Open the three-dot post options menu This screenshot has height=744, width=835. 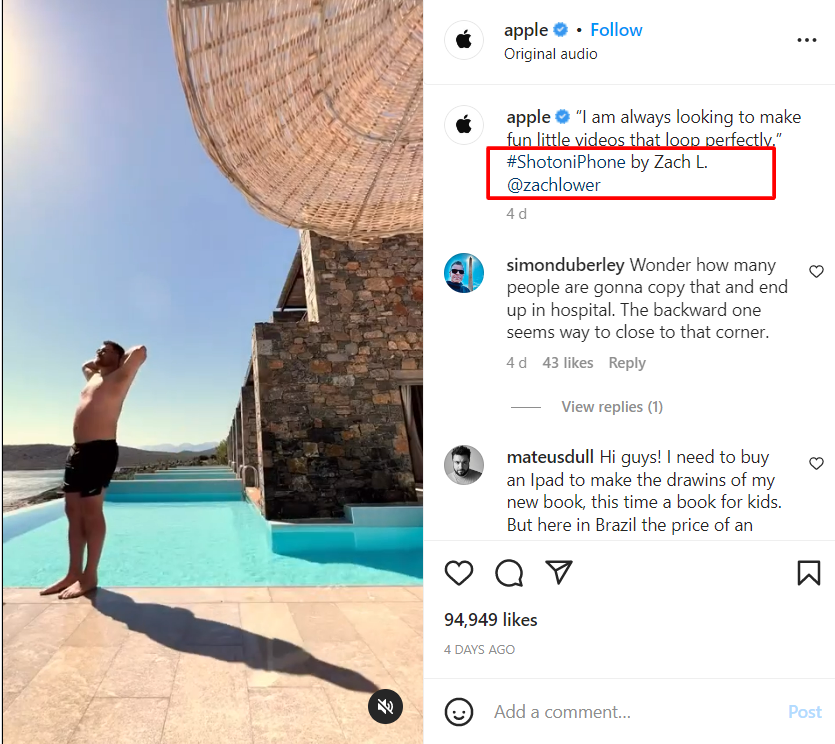[806, 40]
